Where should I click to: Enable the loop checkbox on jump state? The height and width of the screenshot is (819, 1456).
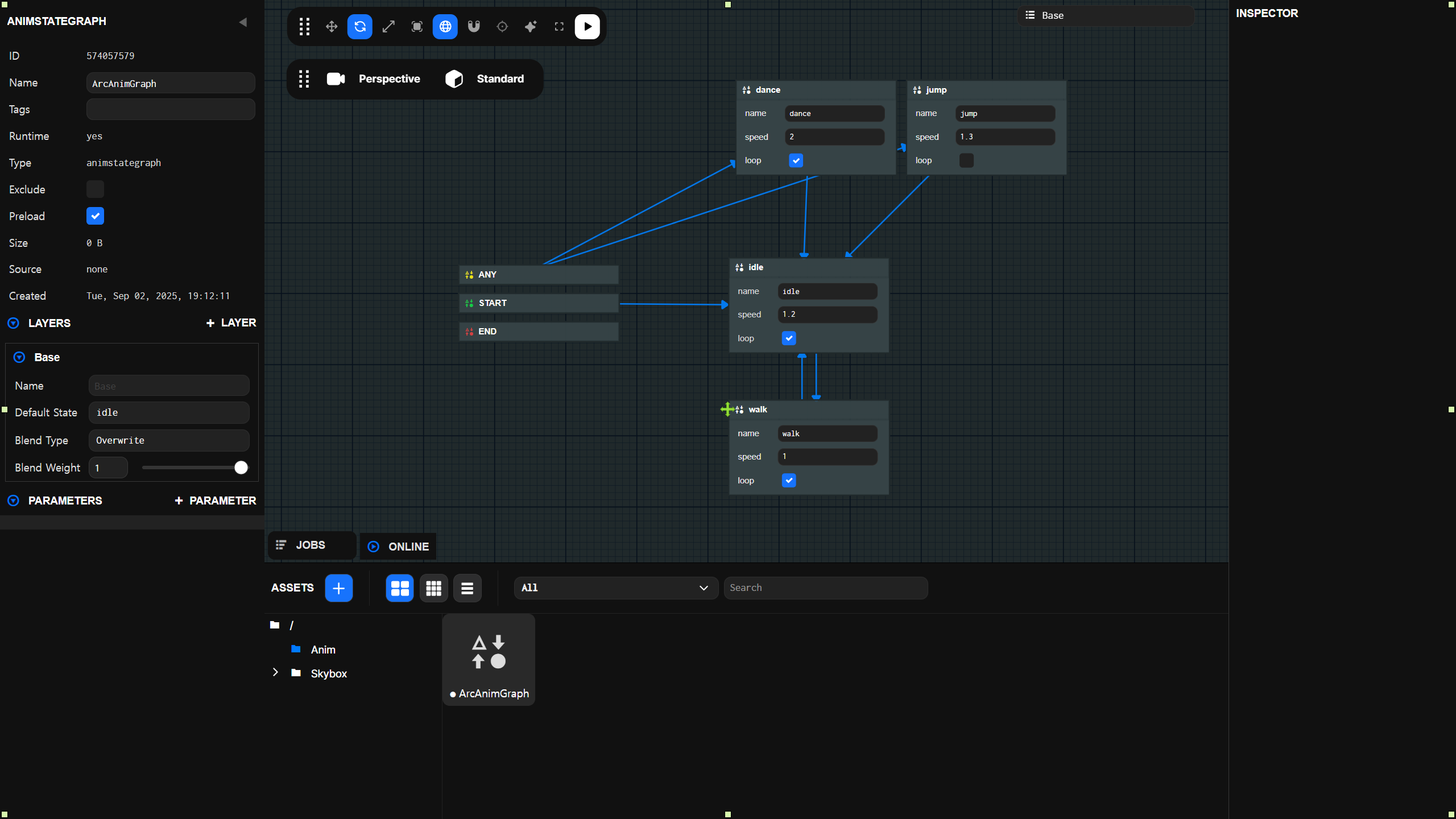pyautogui.click(x=966, y=160)
